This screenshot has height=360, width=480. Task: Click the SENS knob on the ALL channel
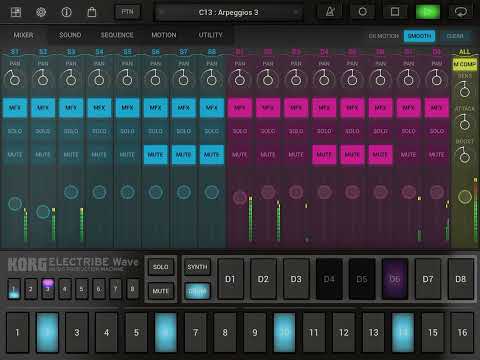point(465,90)
